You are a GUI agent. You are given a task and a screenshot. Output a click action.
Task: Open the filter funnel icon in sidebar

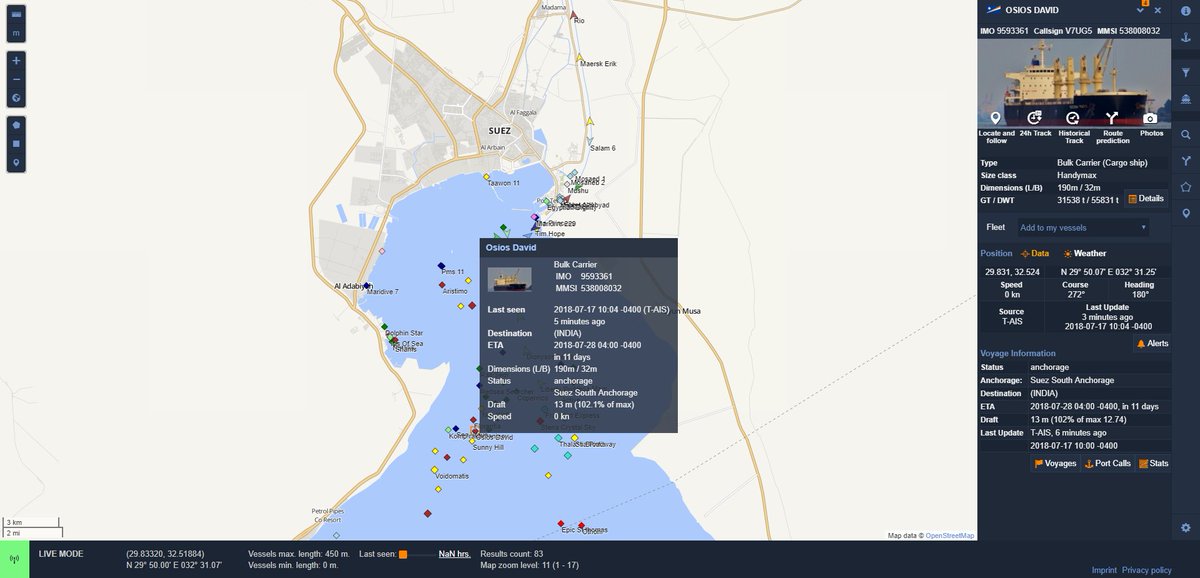(1186, 73)
